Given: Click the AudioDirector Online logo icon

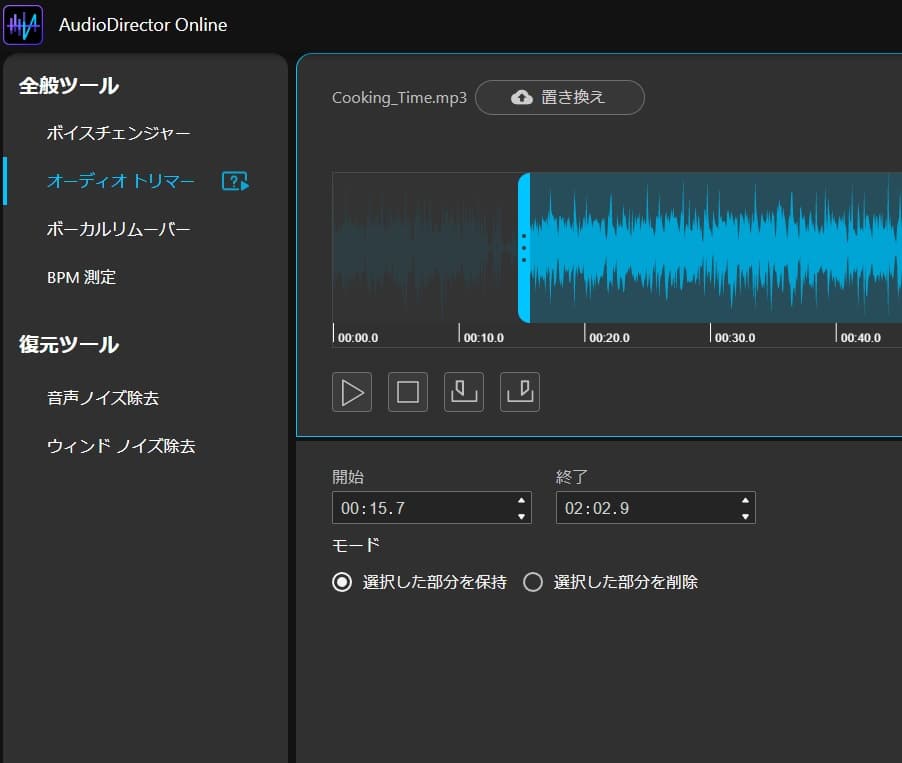Looking at the screenshot, I should pos(23,24).
